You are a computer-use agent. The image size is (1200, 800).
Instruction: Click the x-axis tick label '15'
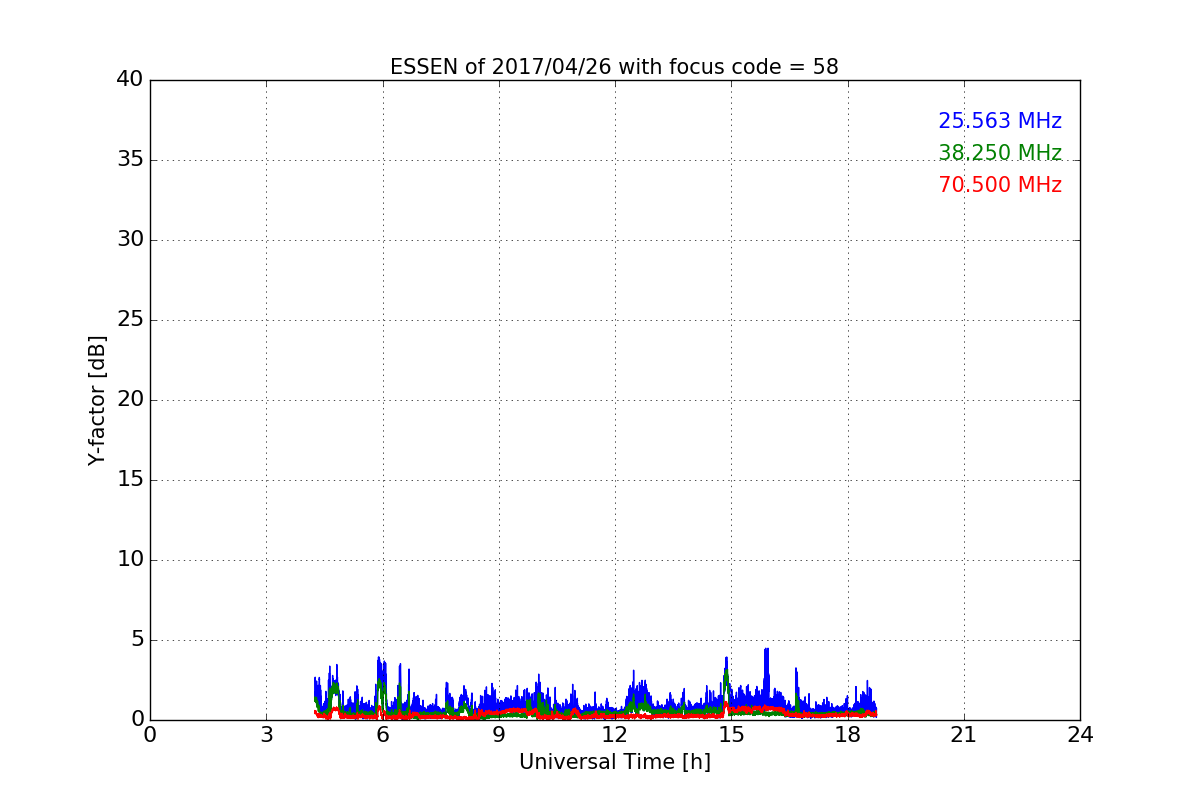731,735
